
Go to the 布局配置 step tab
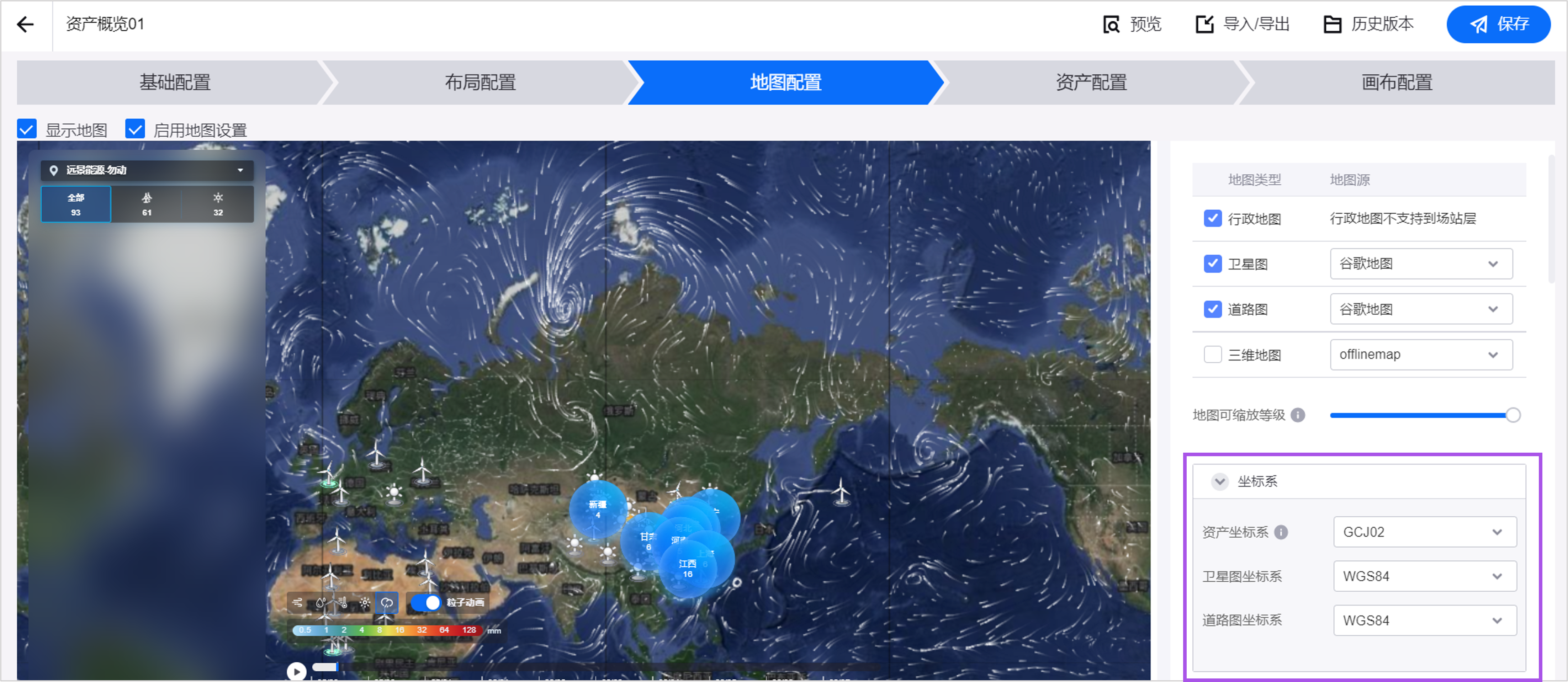(480, 82)
